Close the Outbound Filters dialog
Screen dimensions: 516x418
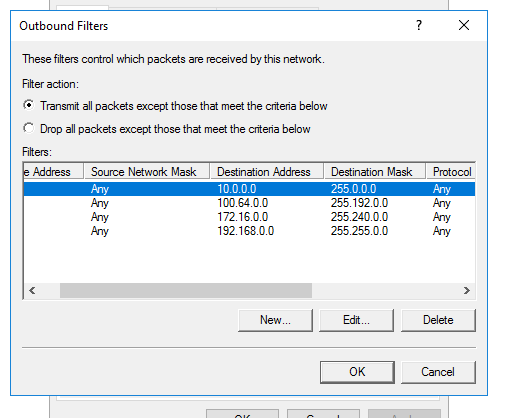click(x=464, y=25)
